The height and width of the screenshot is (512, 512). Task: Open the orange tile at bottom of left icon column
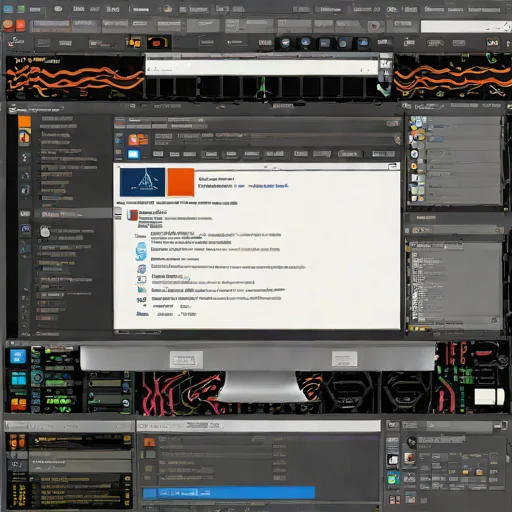19,404
